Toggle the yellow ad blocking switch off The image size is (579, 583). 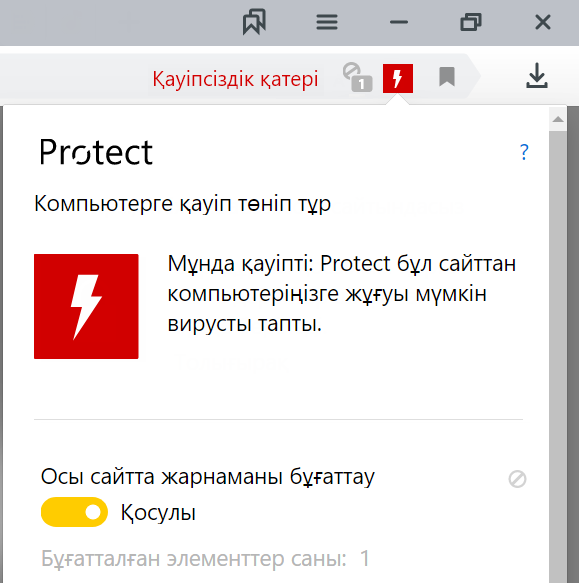click(x=74, y=512)
